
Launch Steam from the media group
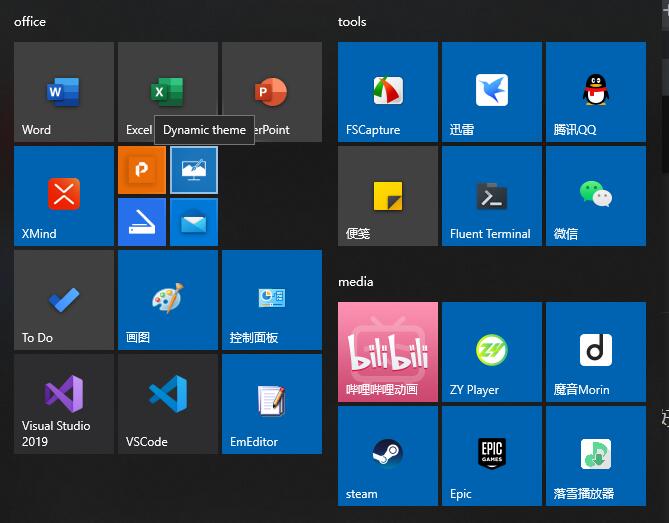387,456
